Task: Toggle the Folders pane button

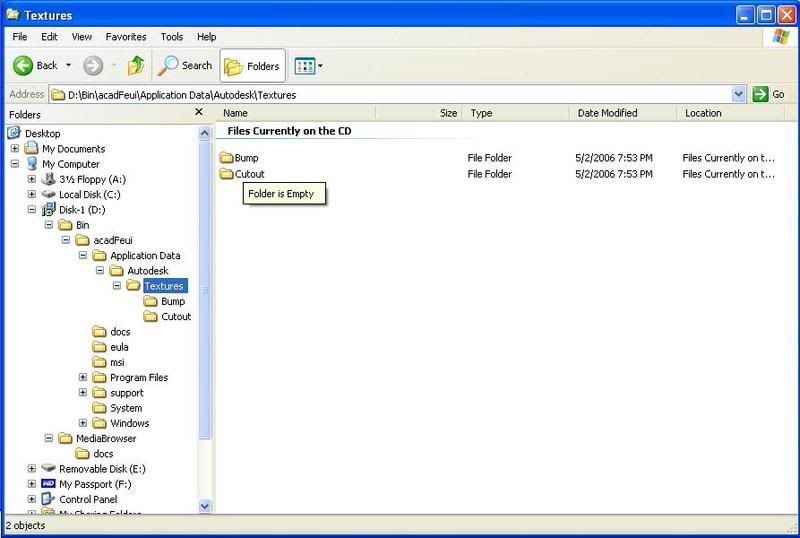Action: (x=252, y=66)
